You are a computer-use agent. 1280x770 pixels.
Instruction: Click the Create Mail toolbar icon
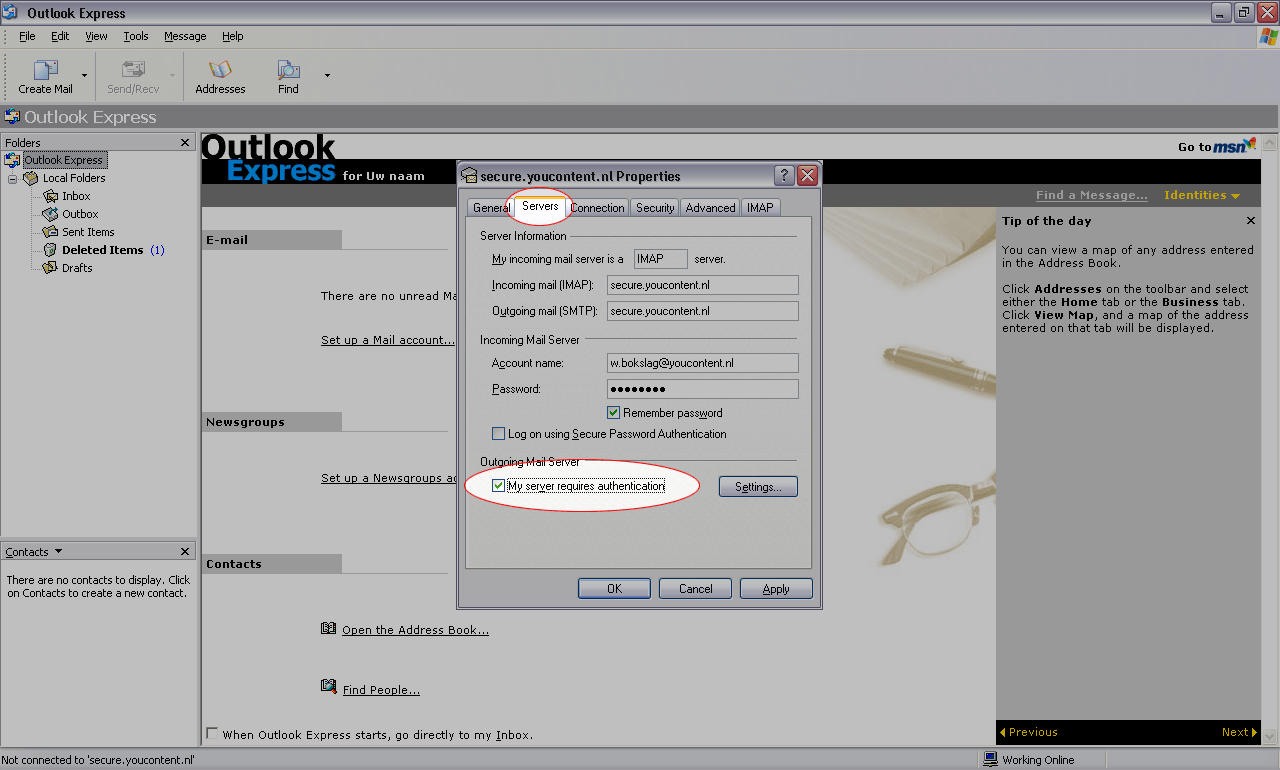[46, 71]
